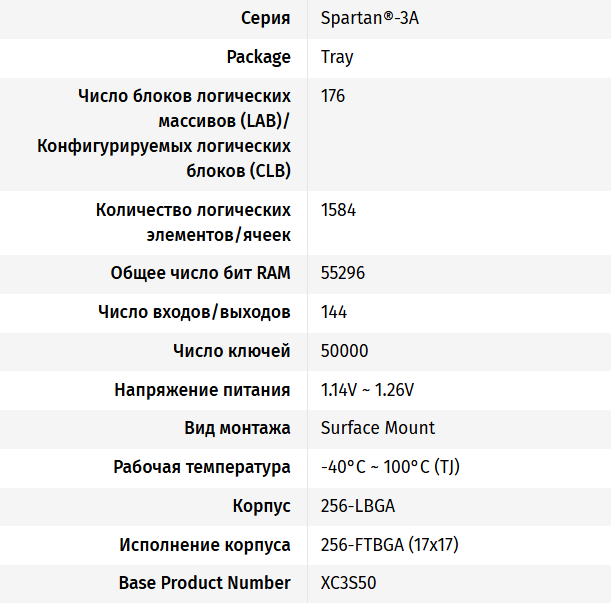Click the Surface Mount value
Image resolution: width=611 pixels, height=603 pixels.
377,428
